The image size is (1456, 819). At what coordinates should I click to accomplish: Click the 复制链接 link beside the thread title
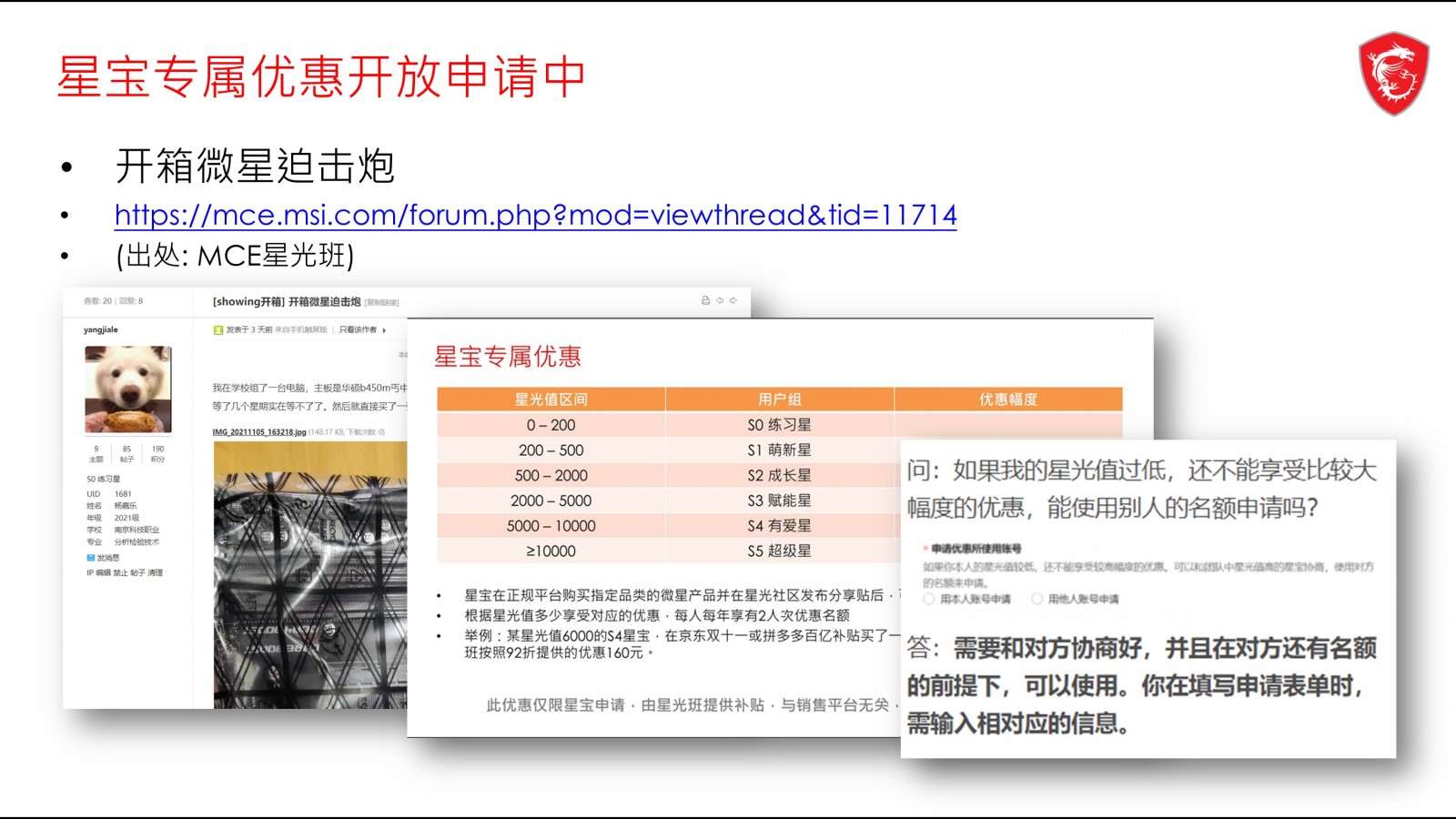[x=381, y=302]
